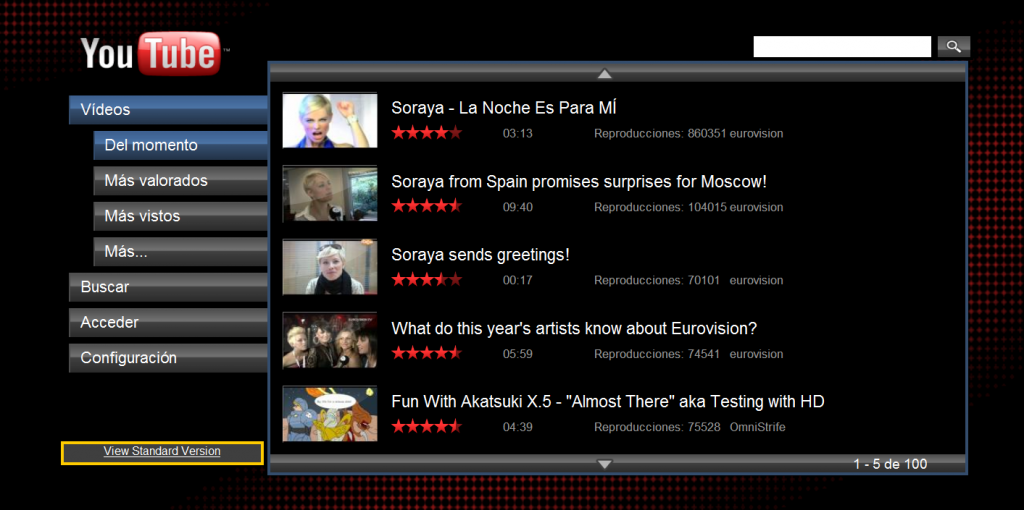This screenshot has height=510, width=1024.
Task: Click the OmniStrife uploader name
Action: [x=758, y=428]
